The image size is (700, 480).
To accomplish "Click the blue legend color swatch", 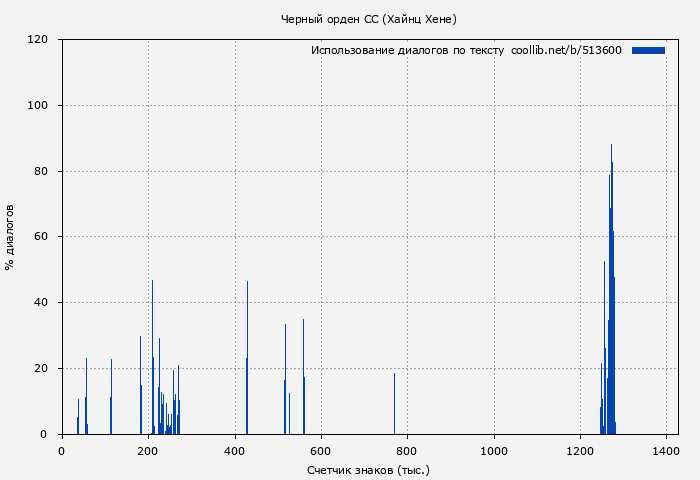I will pos(648,50).
